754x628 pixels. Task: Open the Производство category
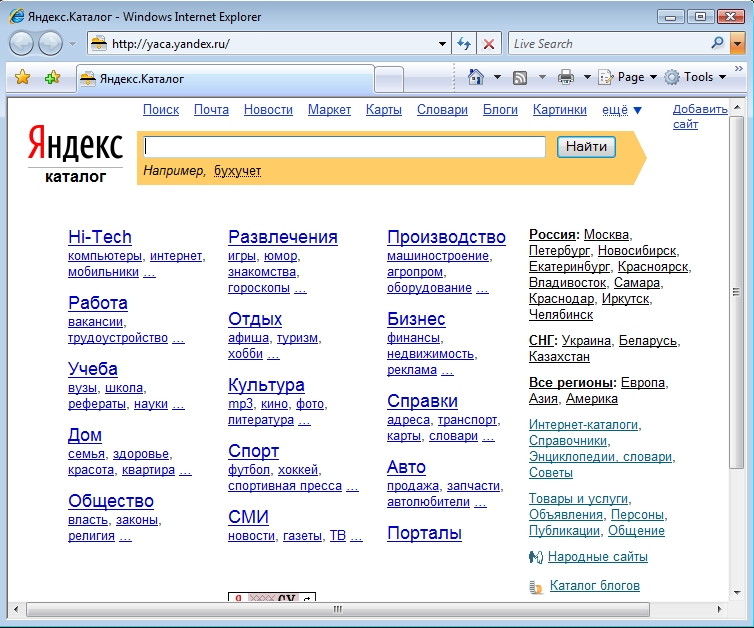click(x=446, y=237)
